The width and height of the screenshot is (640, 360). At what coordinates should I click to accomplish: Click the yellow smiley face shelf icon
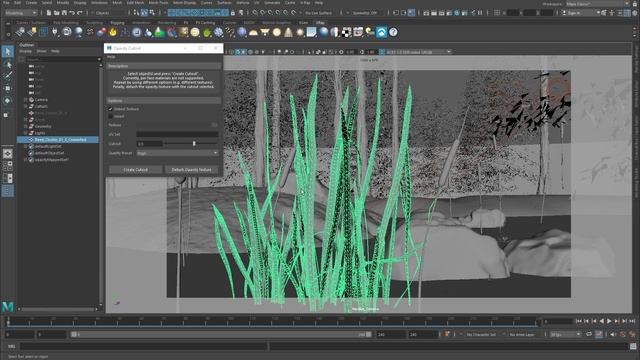coord(195,32)
